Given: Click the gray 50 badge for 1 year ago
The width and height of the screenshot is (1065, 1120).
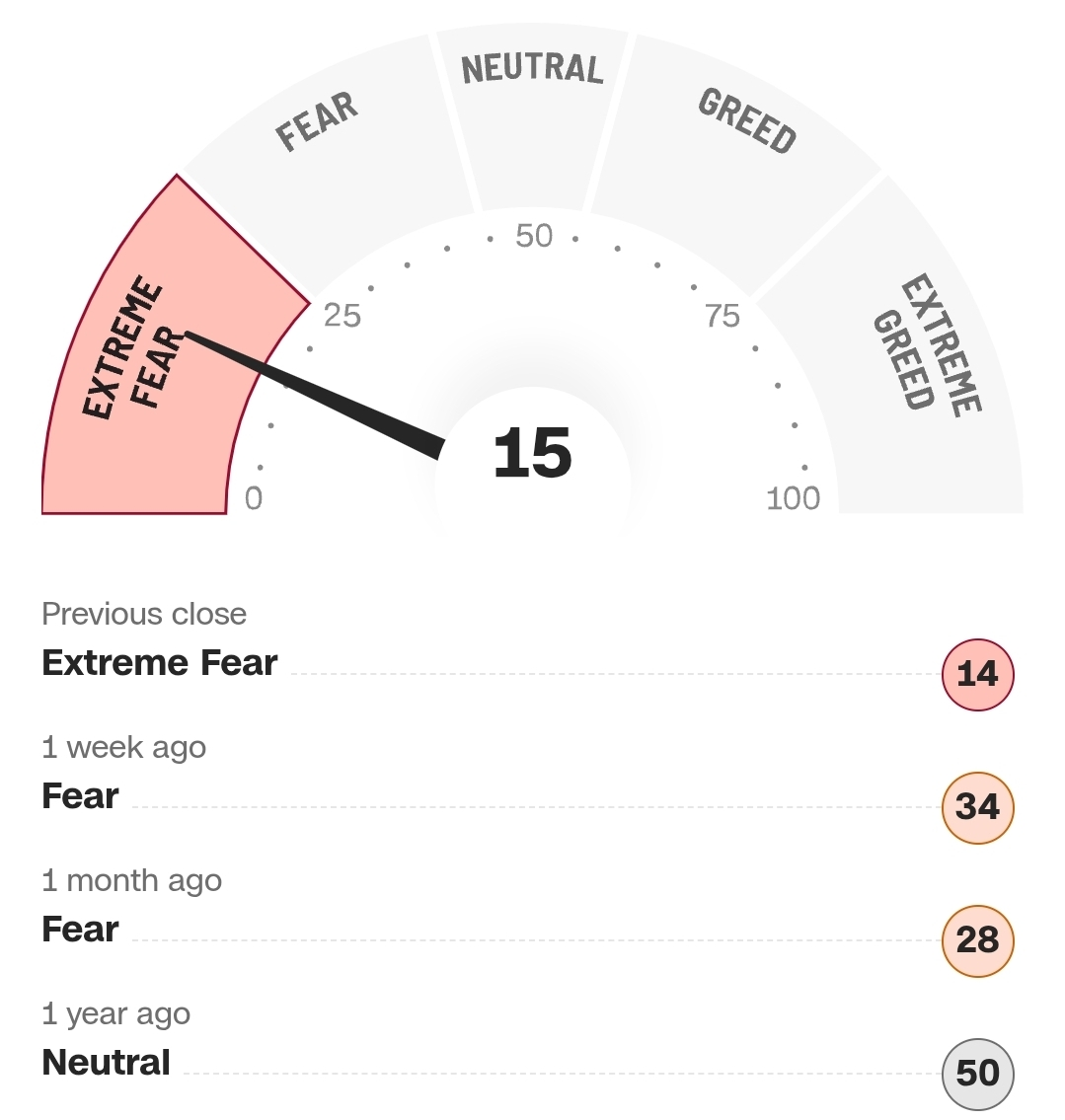Looking at the screenshot, I should click(x=977, y=1074).
